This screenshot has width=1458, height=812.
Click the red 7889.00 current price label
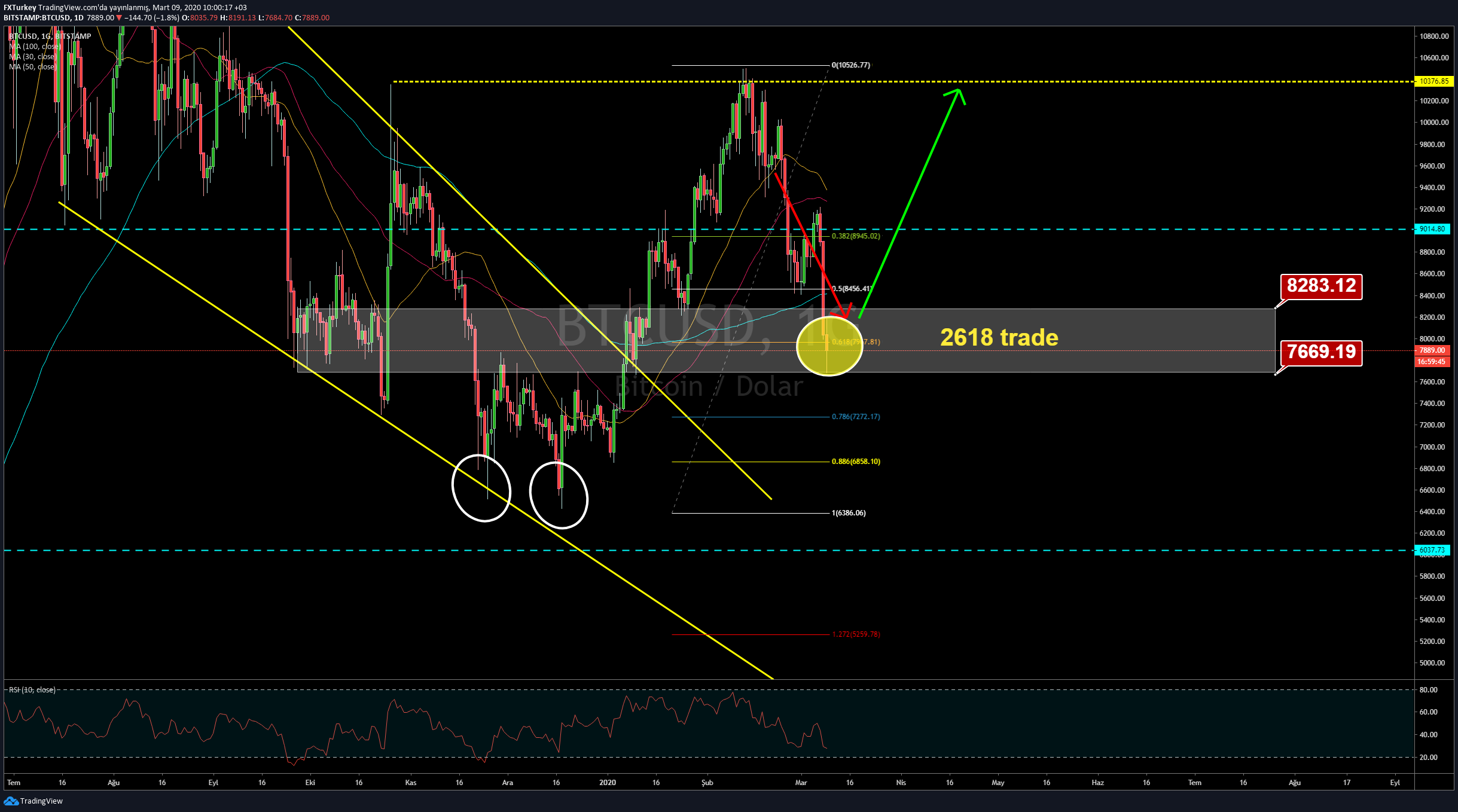1432,350
